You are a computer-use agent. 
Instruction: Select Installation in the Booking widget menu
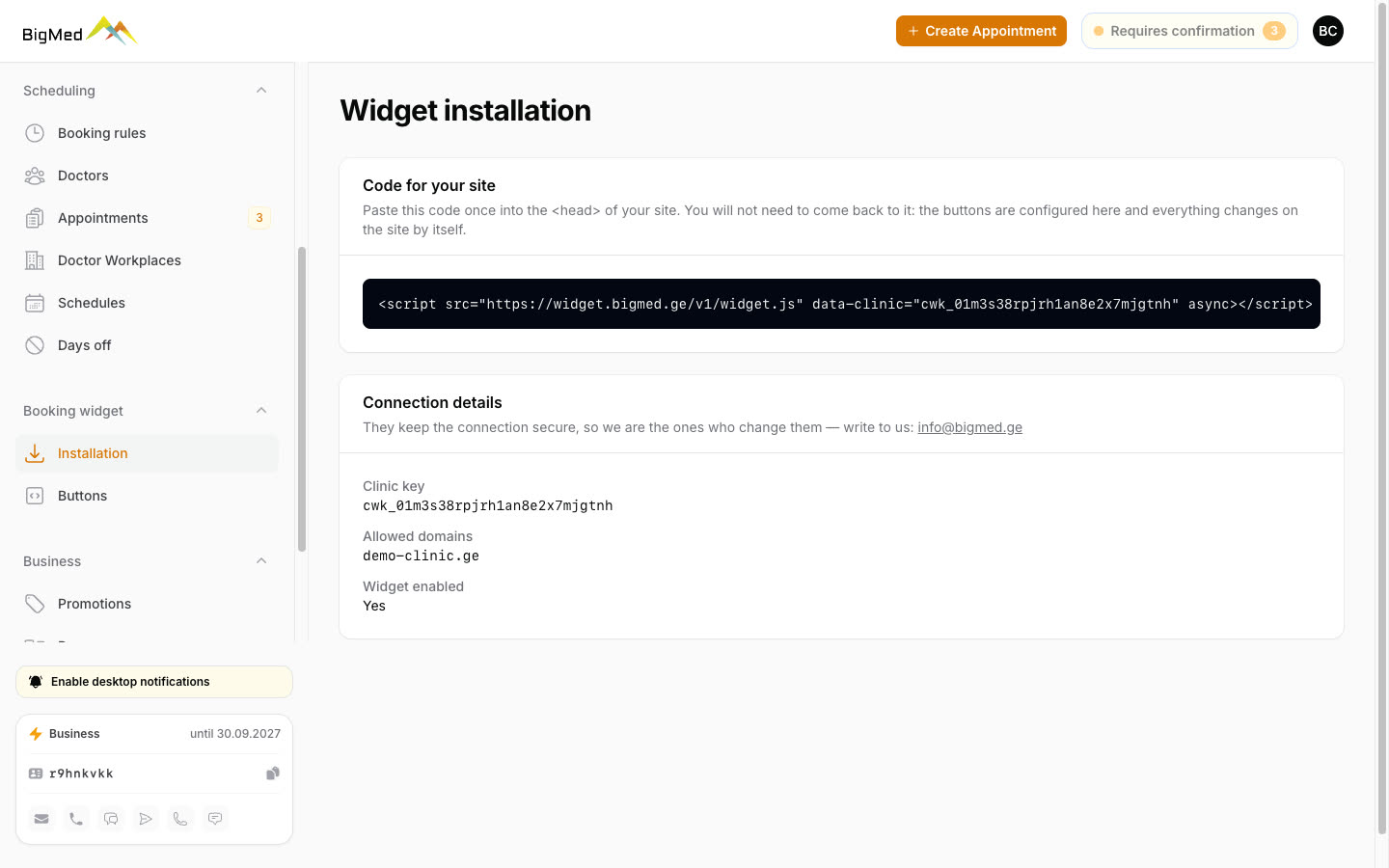click(x=147, y=453)
